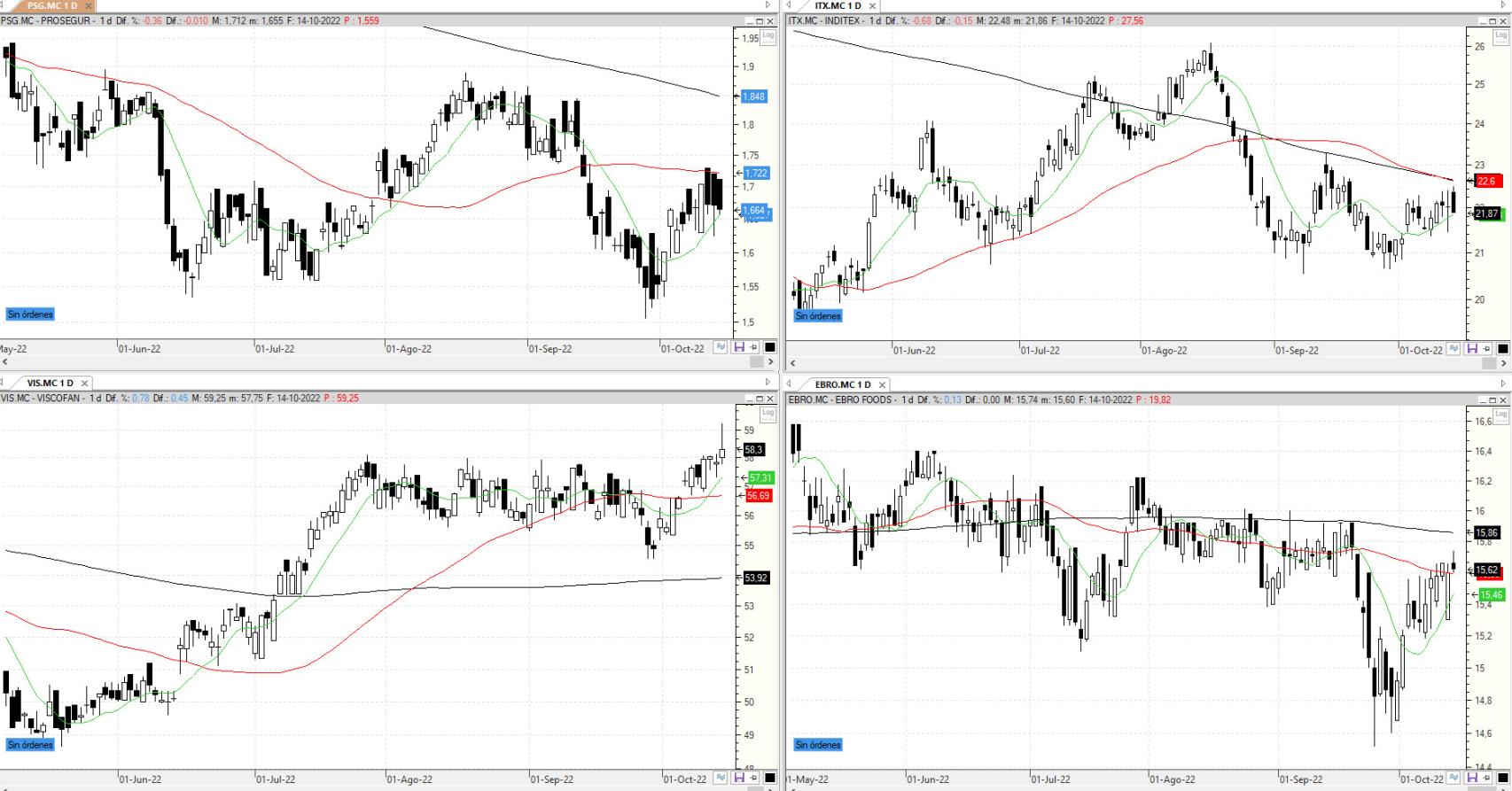Click the indicator wave icon in PROSEGUR chart

tap(721, 348)
